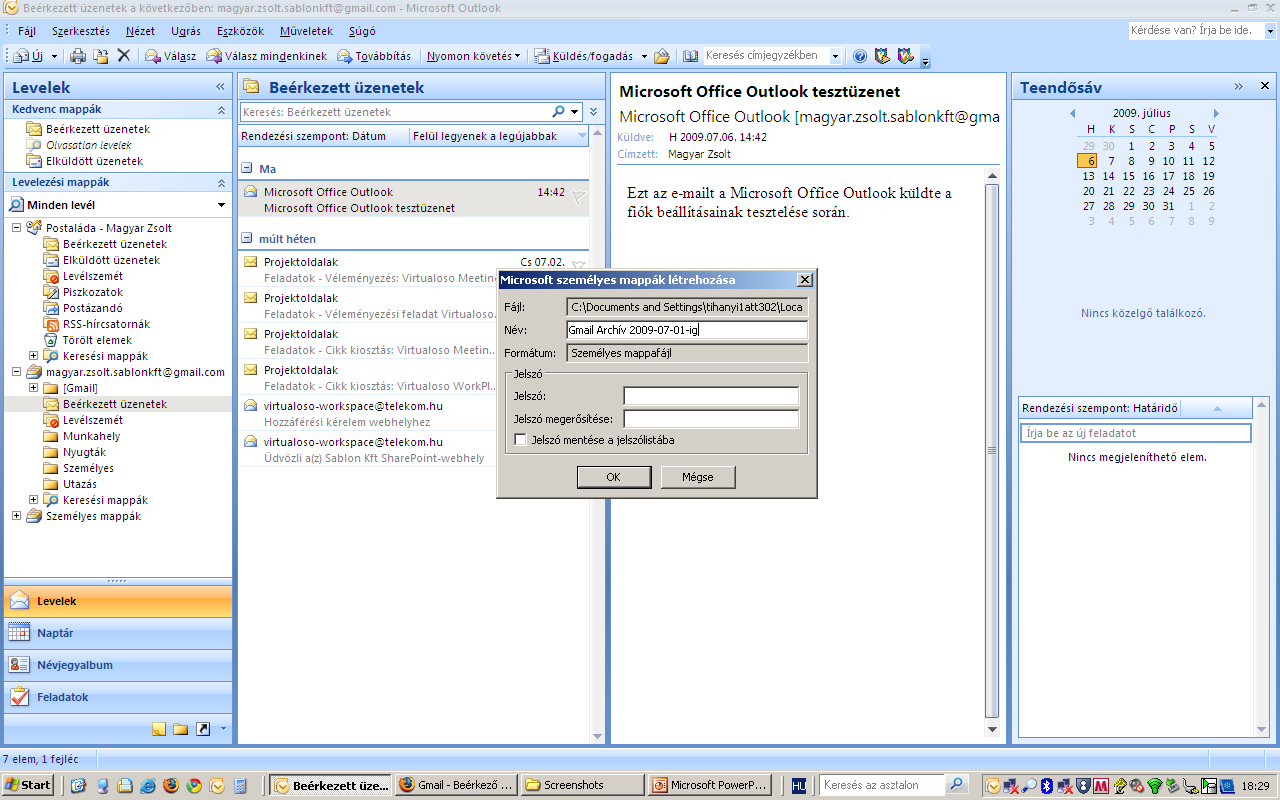Select the Munkahely folder
Screen dimensions: 1280x800
pos(91,436)
